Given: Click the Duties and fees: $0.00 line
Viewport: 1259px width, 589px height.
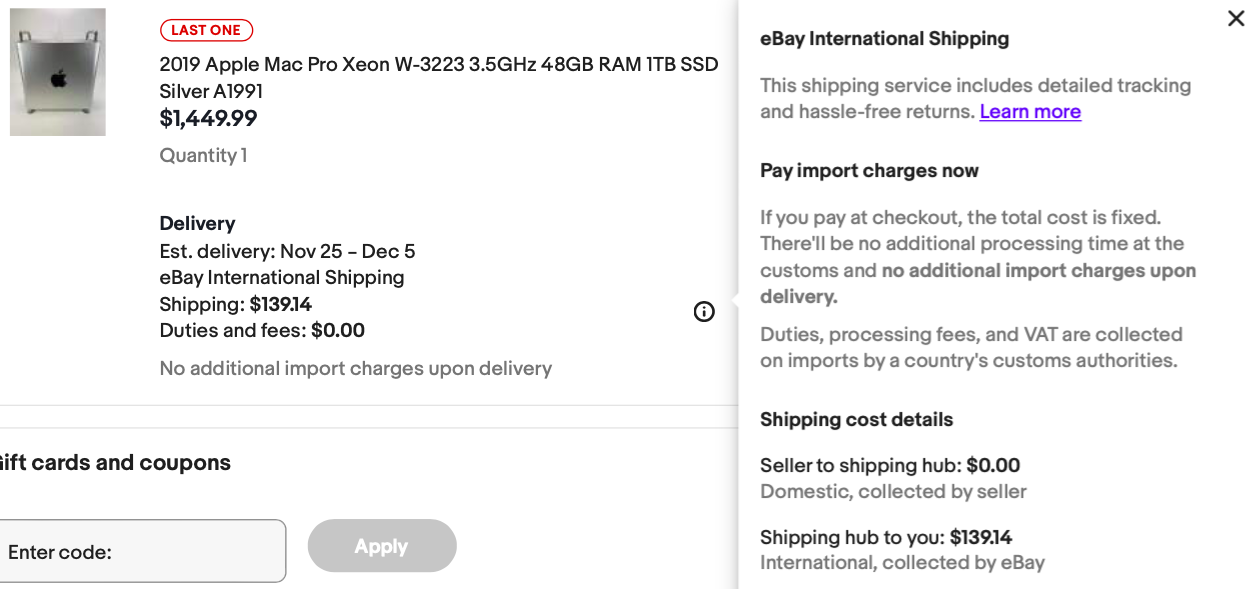Looking at the screenshot, I should pos(262,330).
